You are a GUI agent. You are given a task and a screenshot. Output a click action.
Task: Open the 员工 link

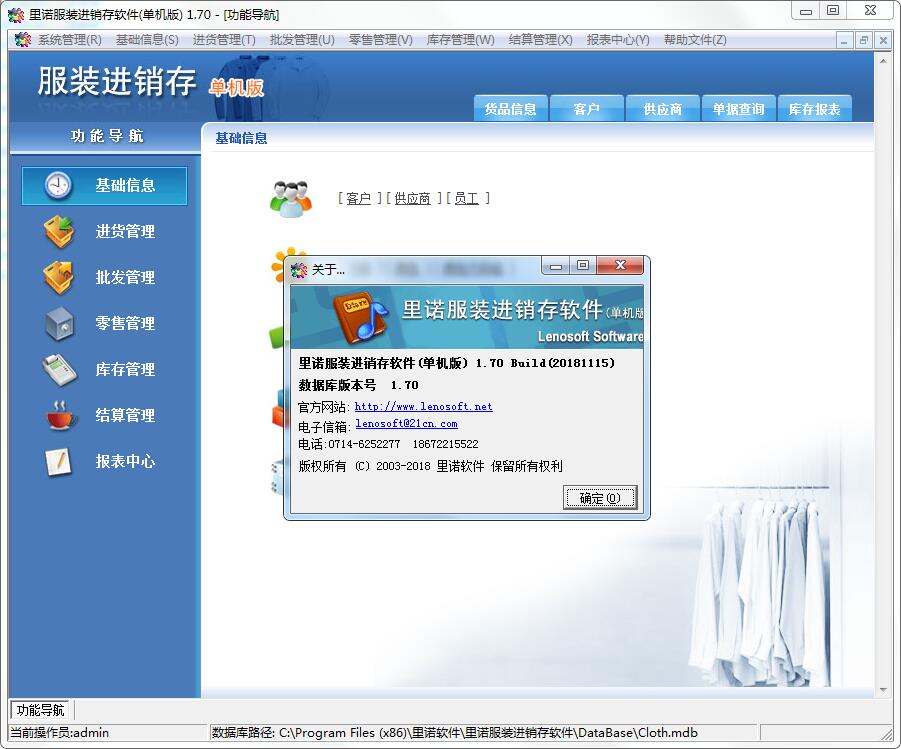pyautogui.click(x=466, y=198)
